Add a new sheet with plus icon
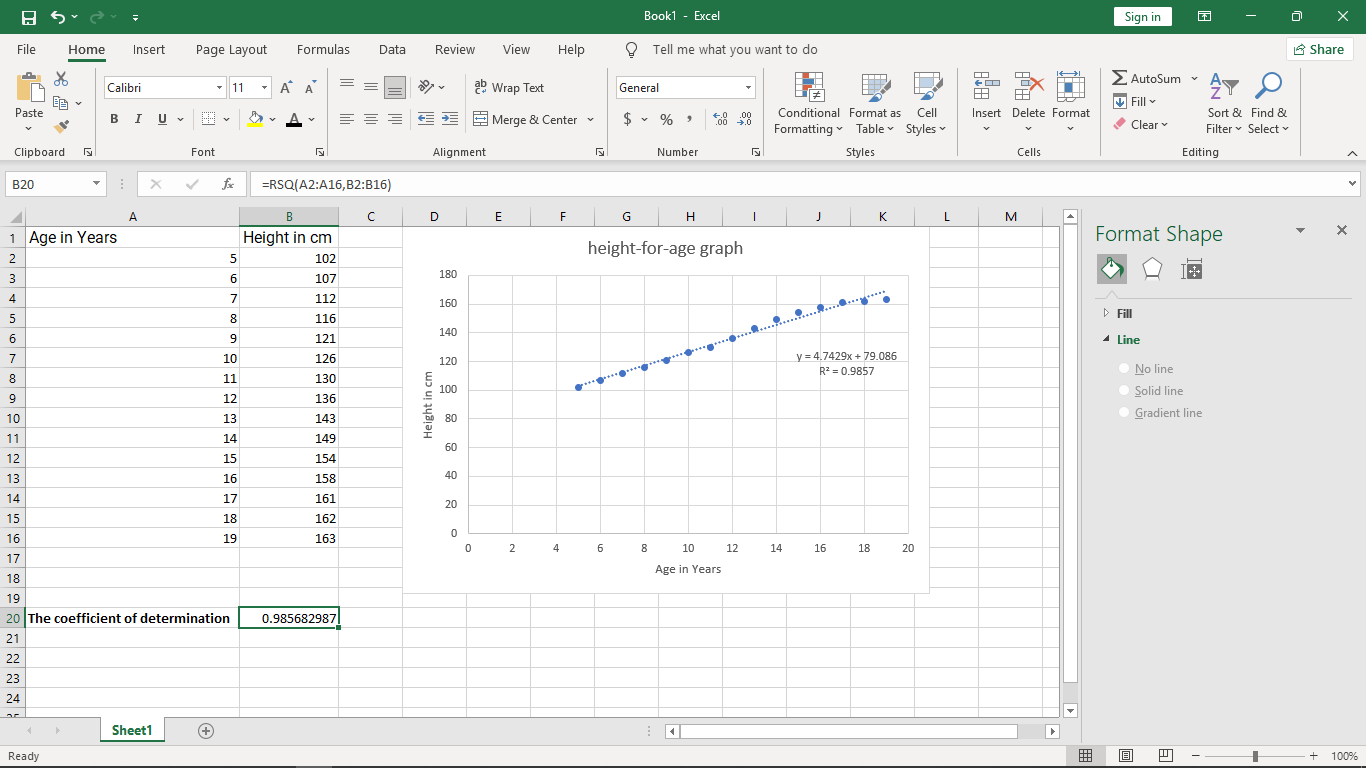Image resolution: width=1366 pixels, height=768 pixels. click(206, 730)
